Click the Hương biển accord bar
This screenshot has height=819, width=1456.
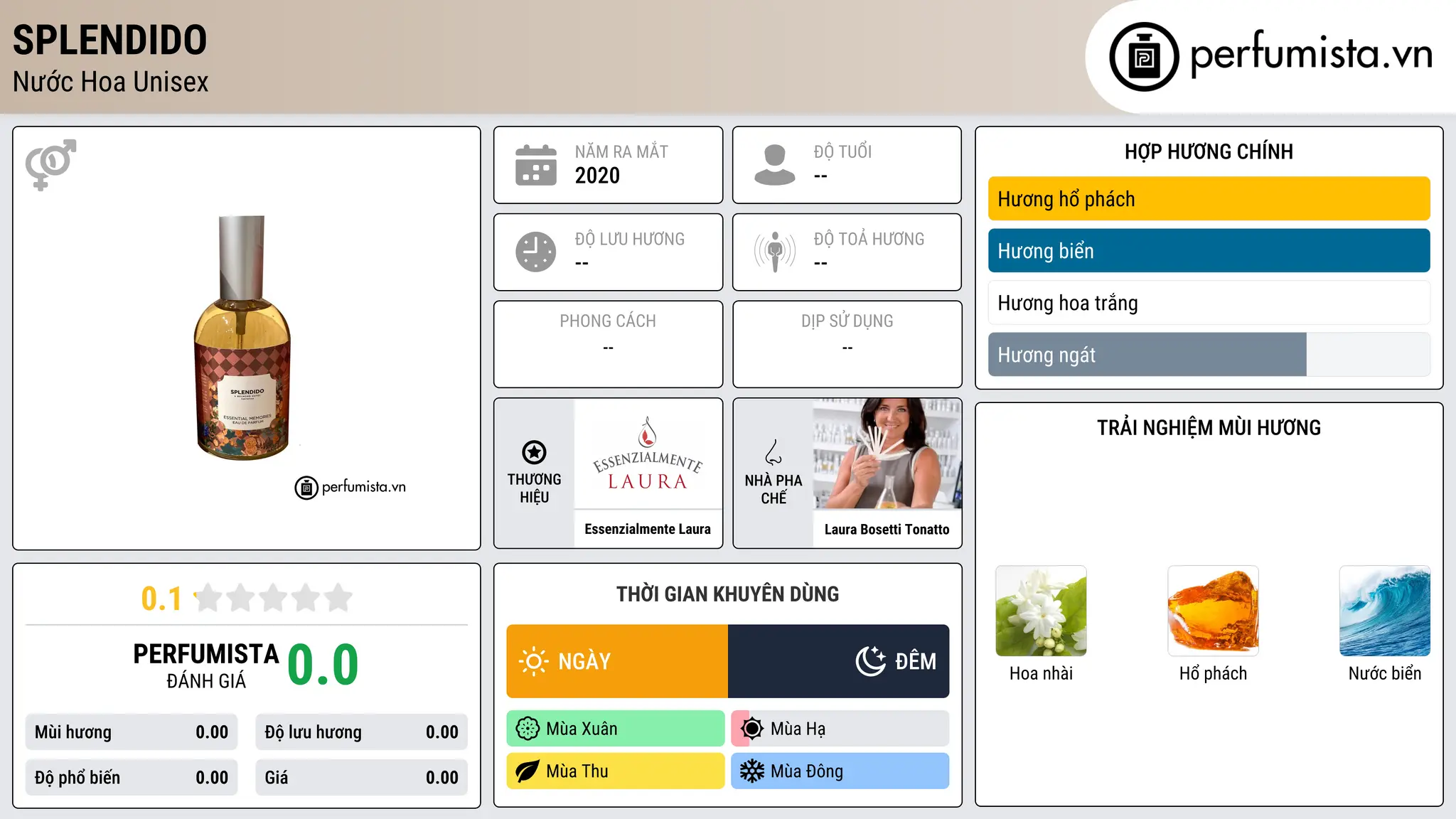(x=1209, y=251)
